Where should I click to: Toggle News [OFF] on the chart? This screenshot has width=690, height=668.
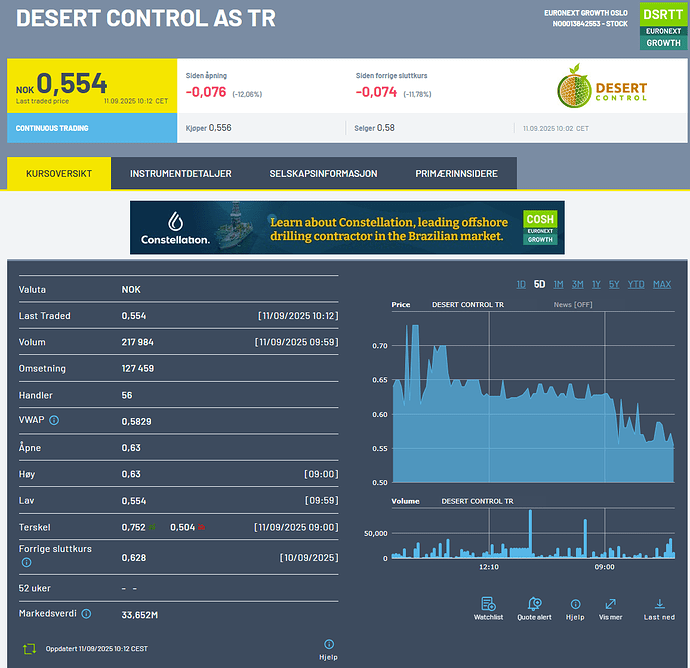(573, 305)
